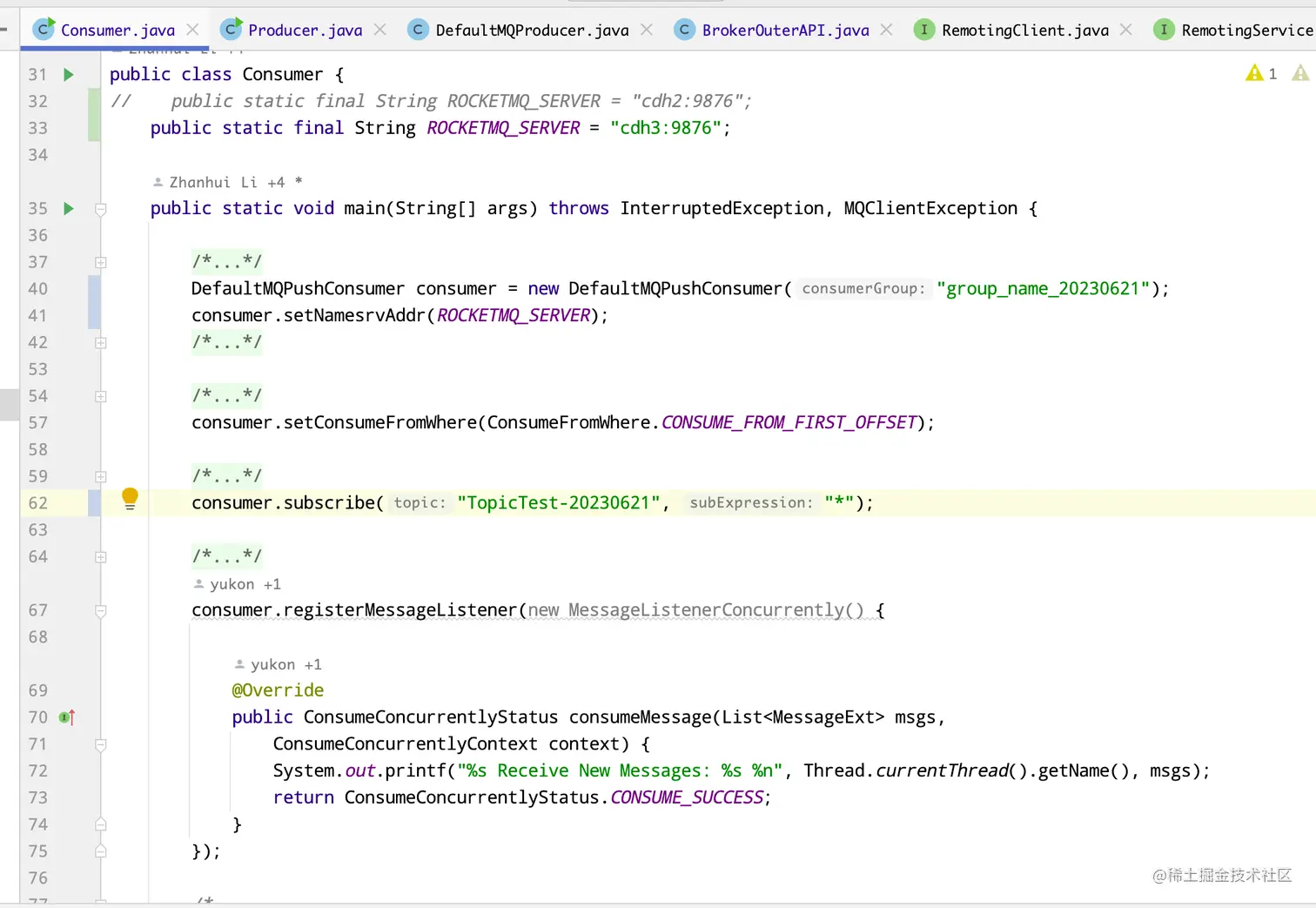Click the "TopicTest-20230621" string literal
The height and width of the screenshot is (908, 1316).
tap(559, 503)
